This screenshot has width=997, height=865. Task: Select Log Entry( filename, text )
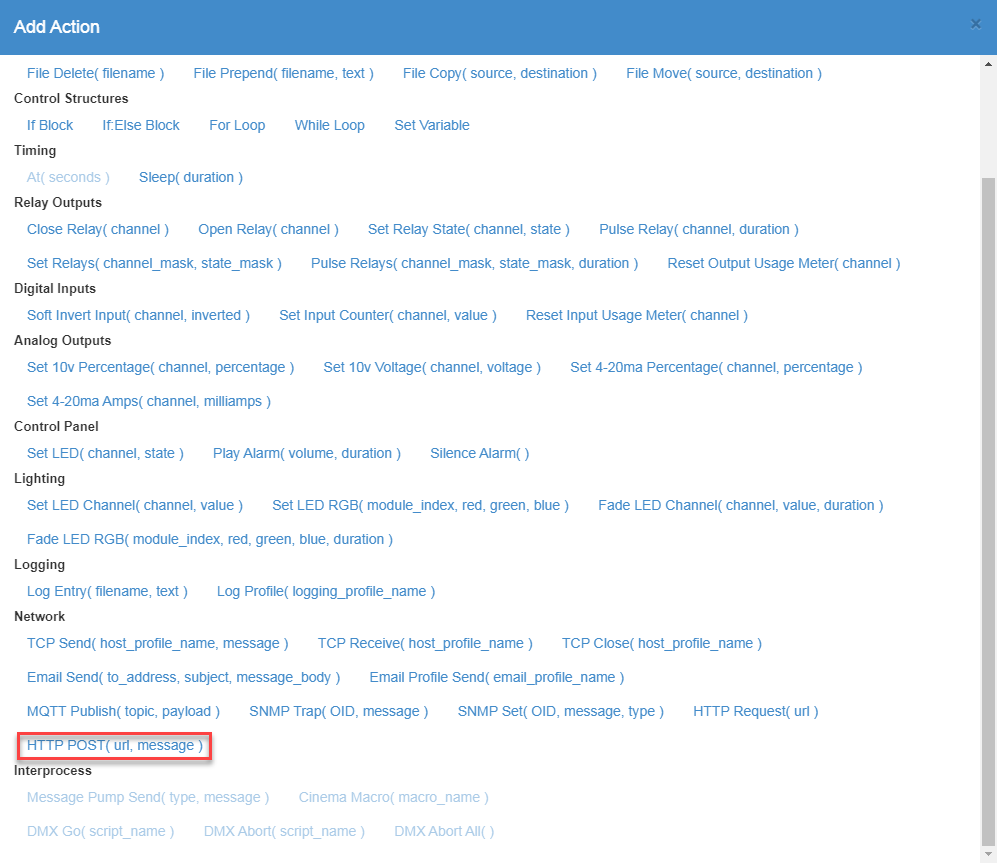pyautogui.click(x=107, y=592)
